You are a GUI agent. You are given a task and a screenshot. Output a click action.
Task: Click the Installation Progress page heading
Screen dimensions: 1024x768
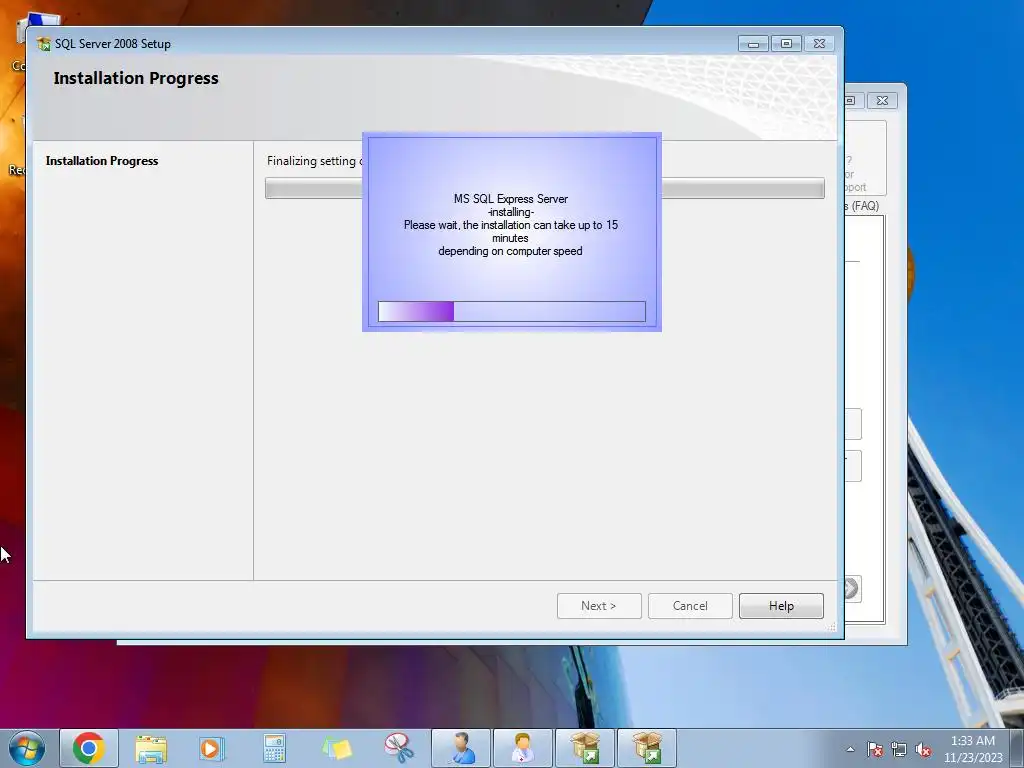[136, 78]
